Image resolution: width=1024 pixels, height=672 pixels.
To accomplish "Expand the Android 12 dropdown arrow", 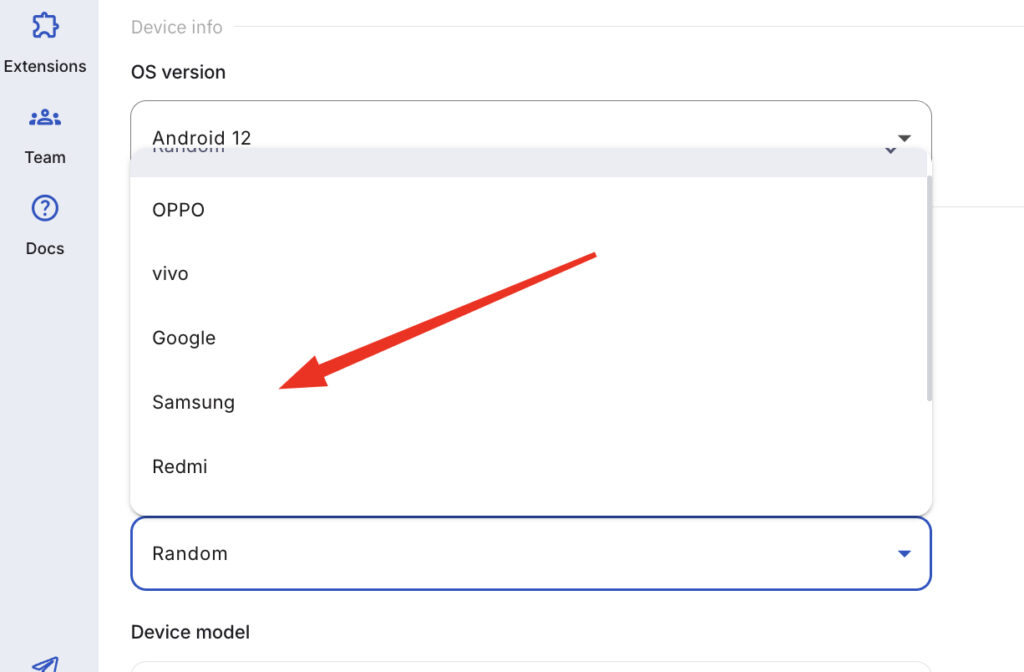I will [904, 138].
